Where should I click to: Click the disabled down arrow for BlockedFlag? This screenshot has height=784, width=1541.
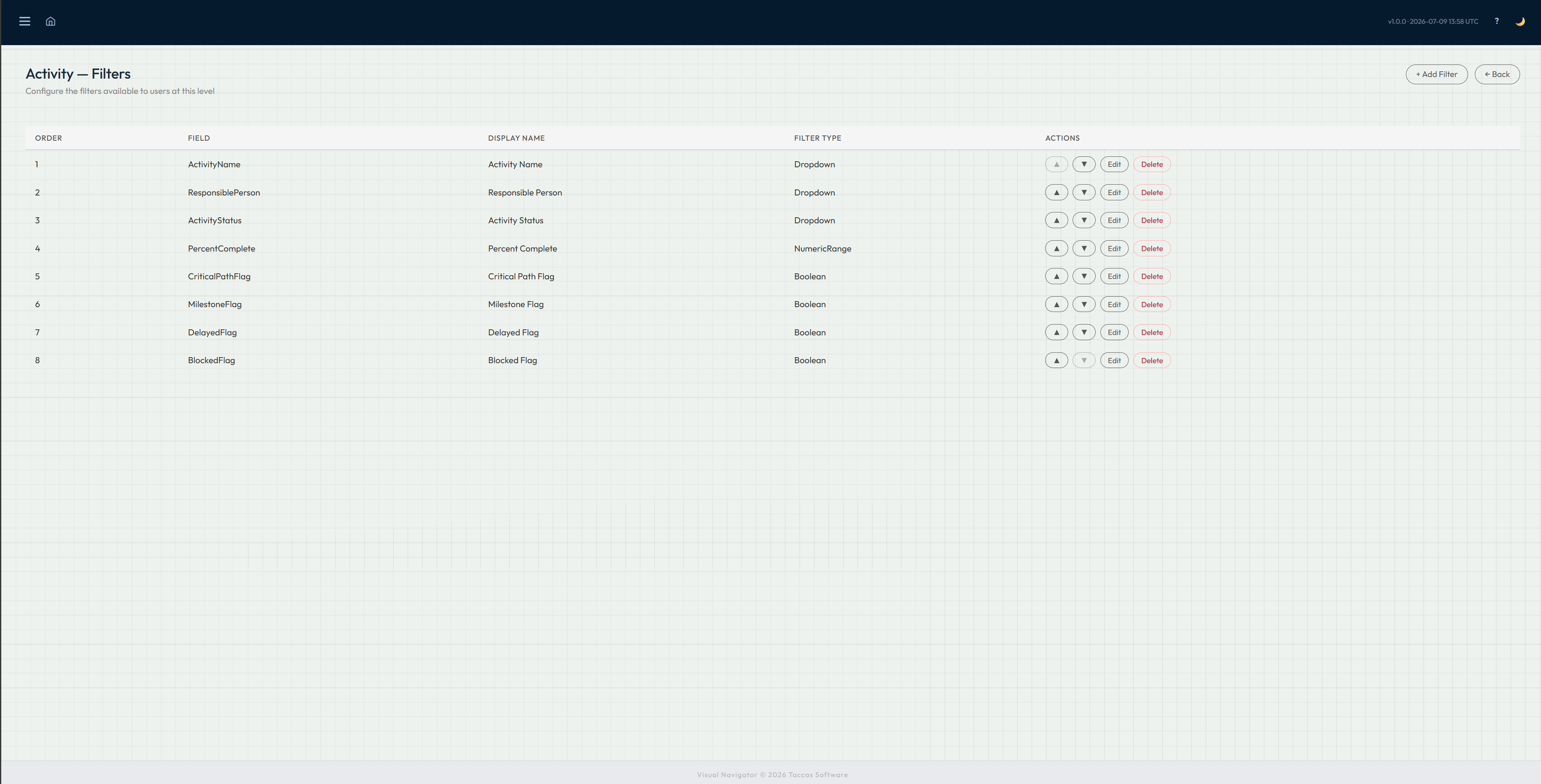(x=1083, y=361)
